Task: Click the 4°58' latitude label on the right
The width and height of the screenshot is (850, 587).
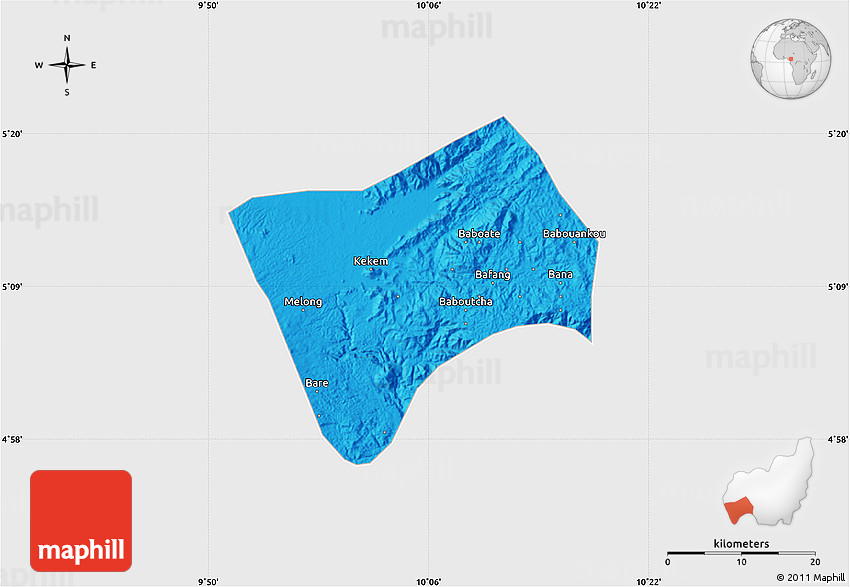Action: (x=837, y=439)
